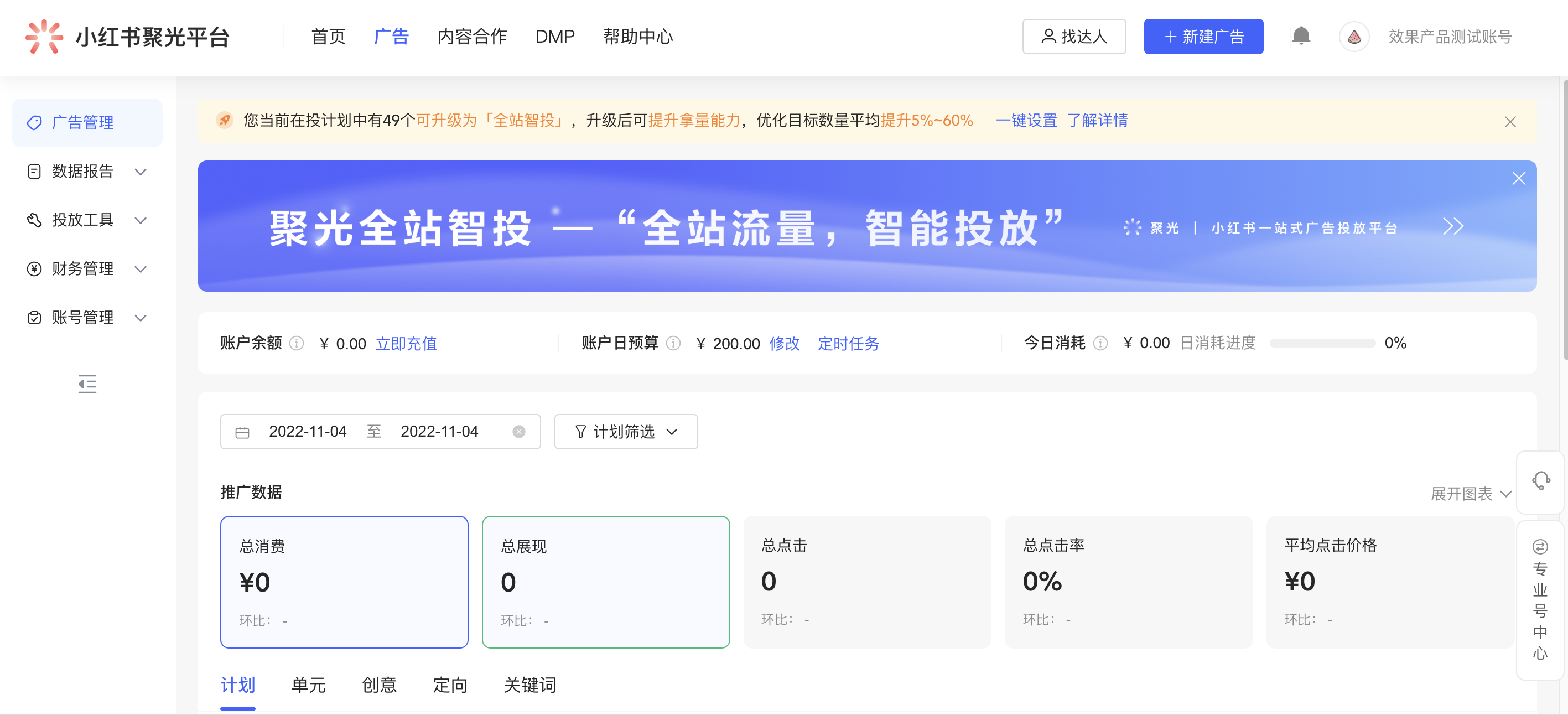The width and height of the screenshot is (1568, 715).
Task: Click the 一键设置 link
Action: (1026, 120)
